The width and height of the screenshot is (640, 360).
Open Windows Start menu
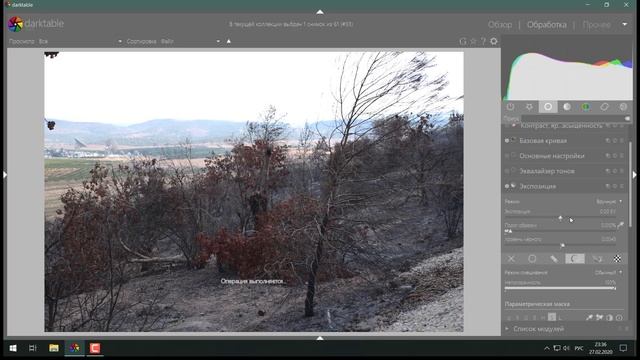pos(13,348)
